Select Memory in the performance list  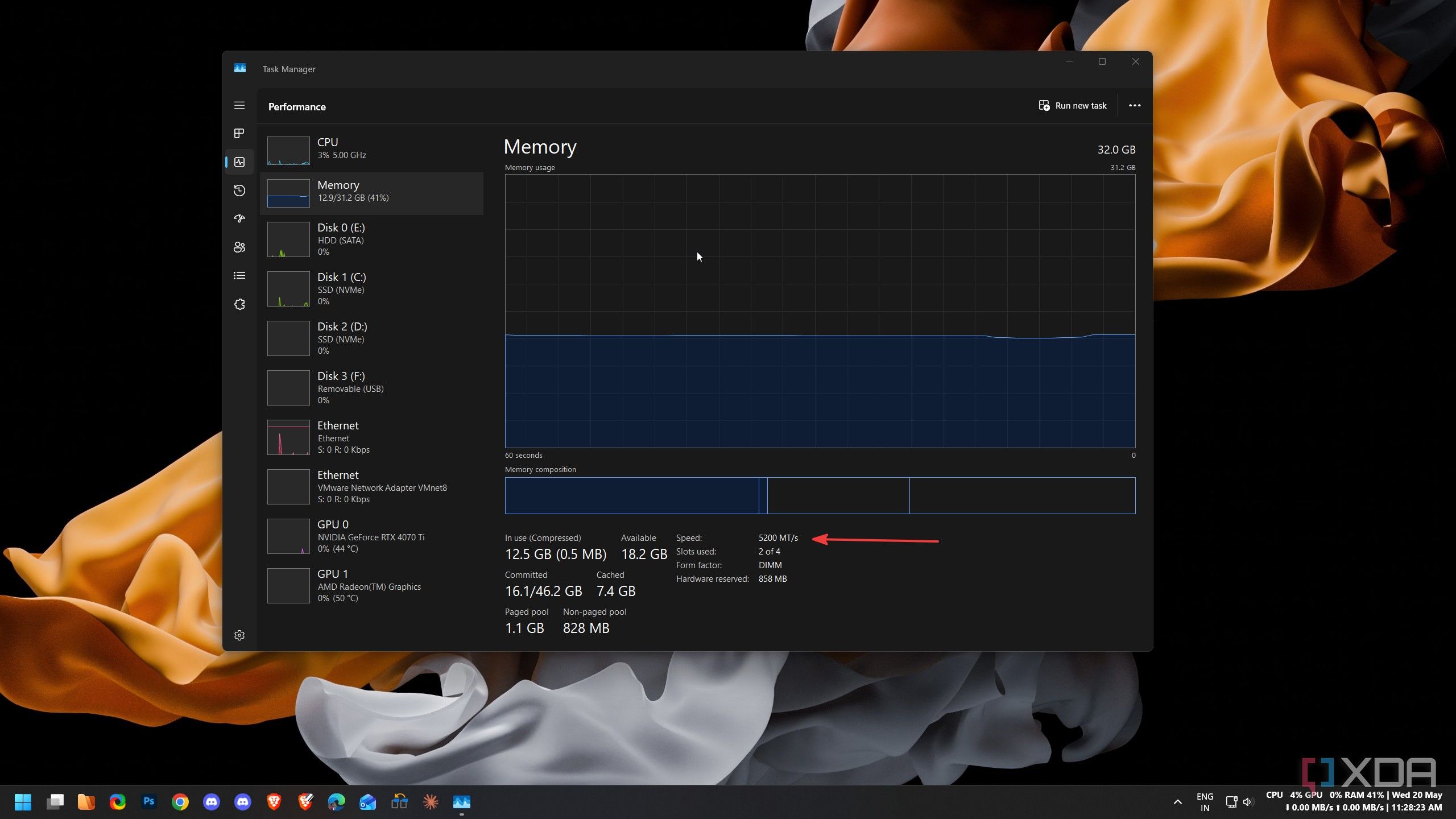pos(372,193)
